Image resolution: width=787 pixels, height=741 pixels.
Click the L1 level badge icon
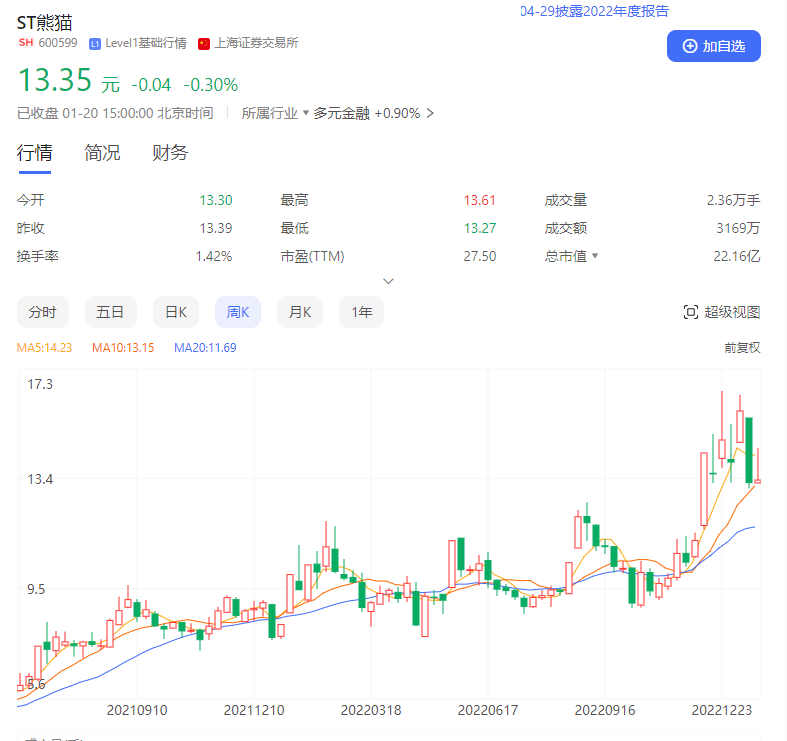click(x=95, y=43)
